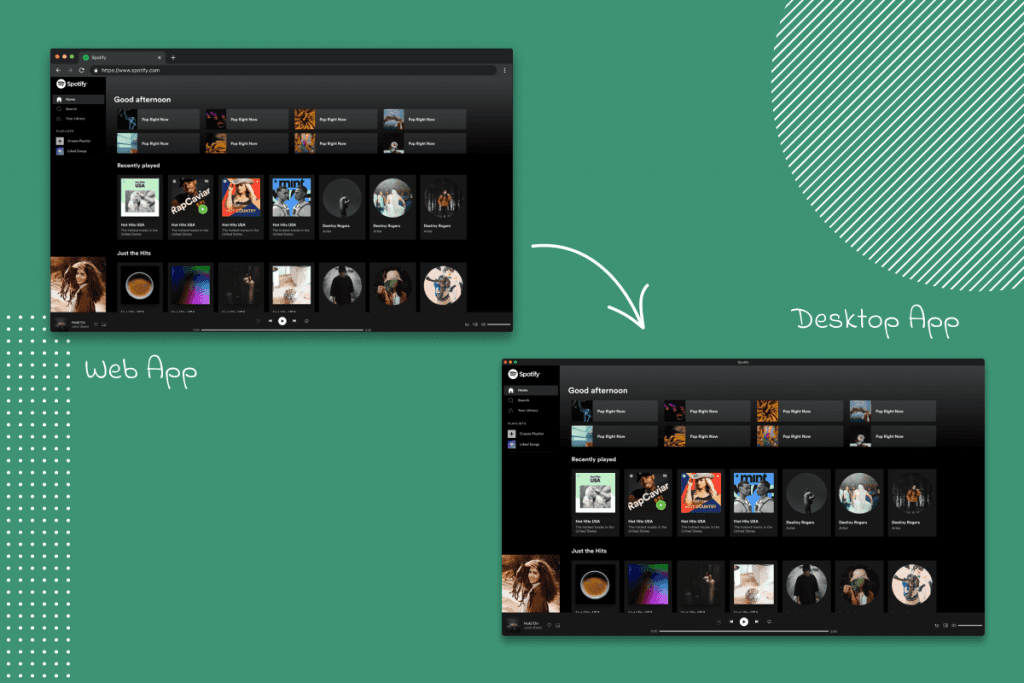Screen dimensions: 1024x683
Task: Open rainbow gradient album in Desktop App
Action: pyautogui.click(x=648, y=586)
